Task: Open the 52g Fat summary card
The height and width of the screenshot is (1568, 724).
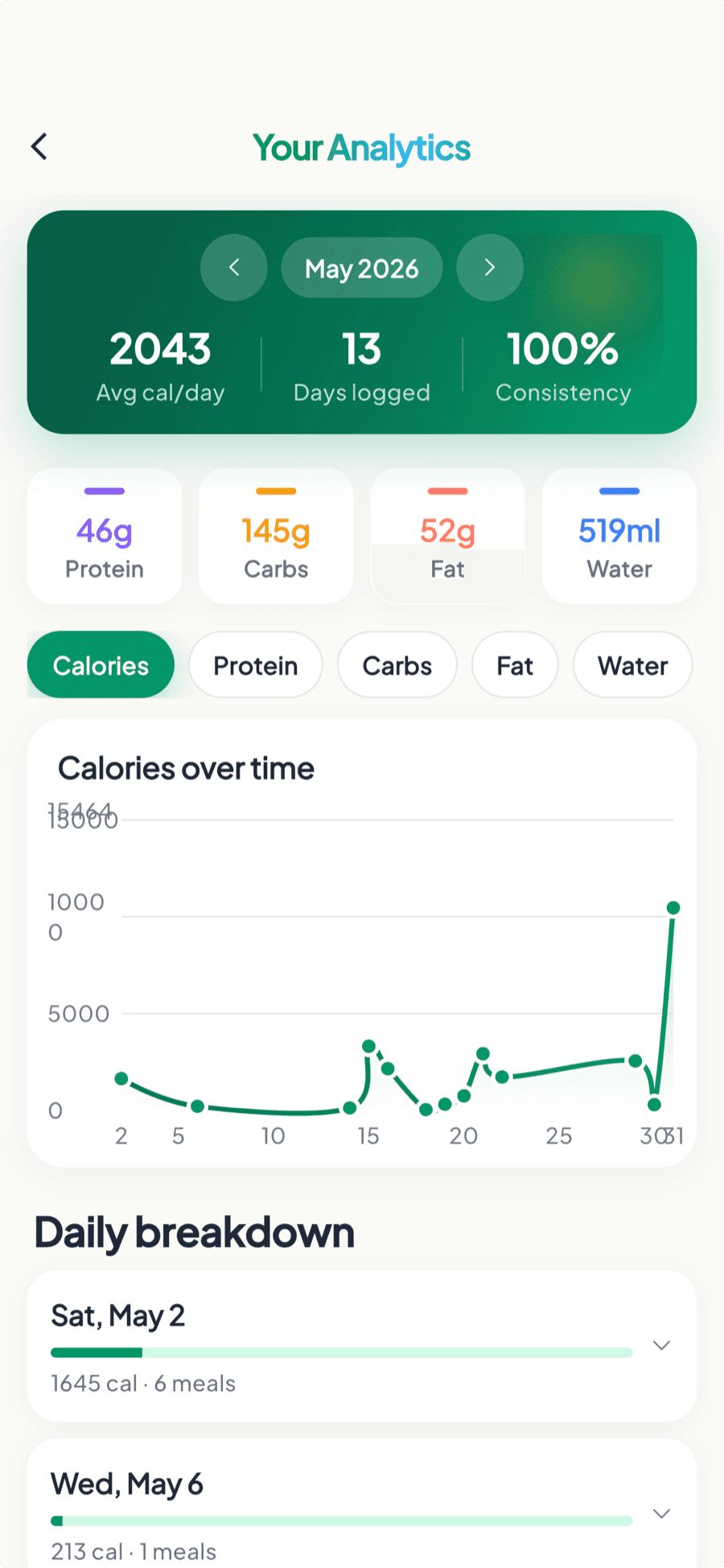Action: point(447,536)
